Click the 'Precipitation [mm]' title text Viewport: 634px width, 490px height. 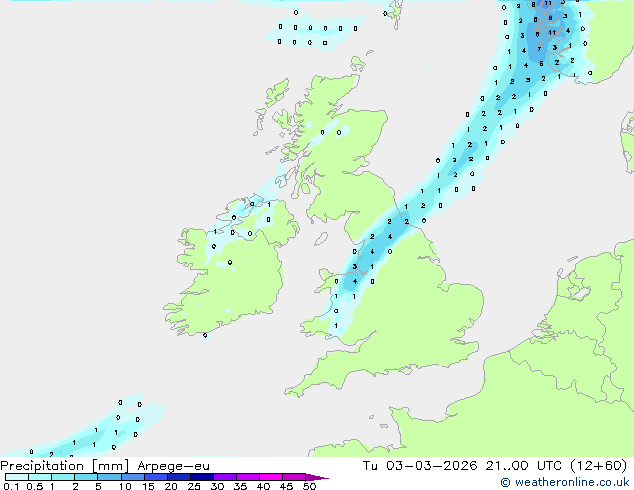point(65,466)
